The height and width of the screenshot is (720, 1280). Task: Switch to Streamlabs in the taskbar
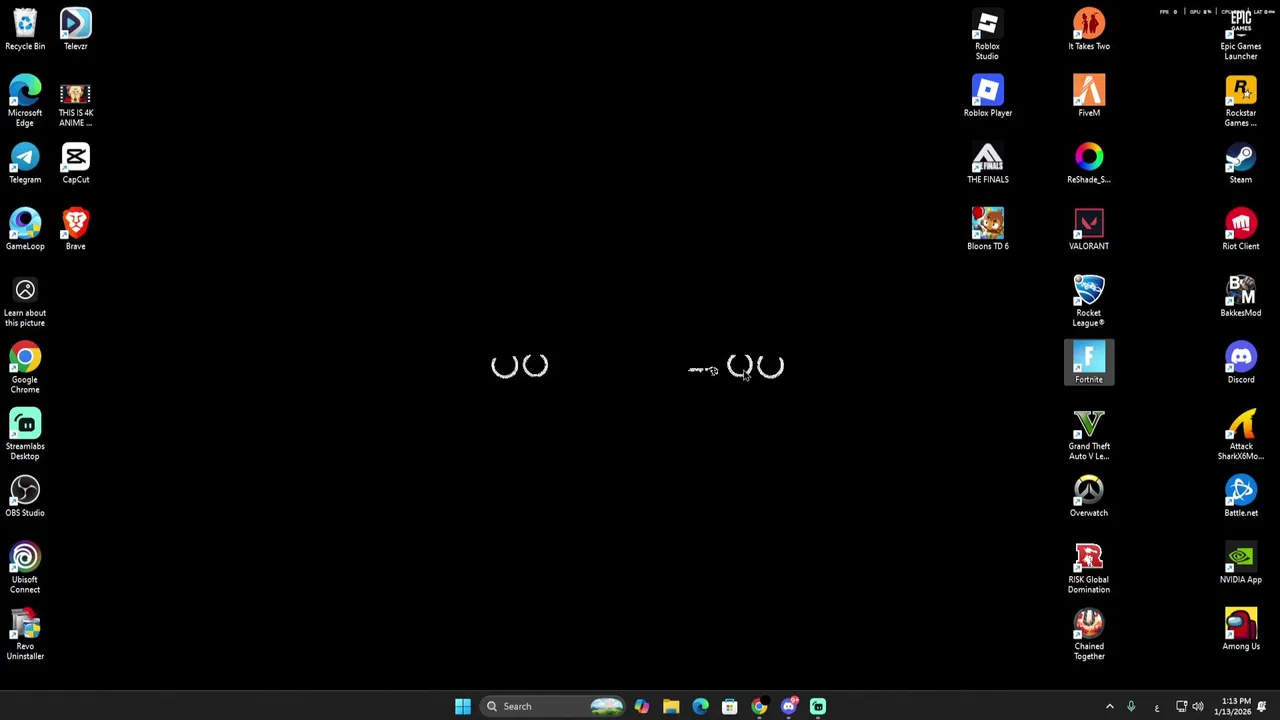coord(818,706)
